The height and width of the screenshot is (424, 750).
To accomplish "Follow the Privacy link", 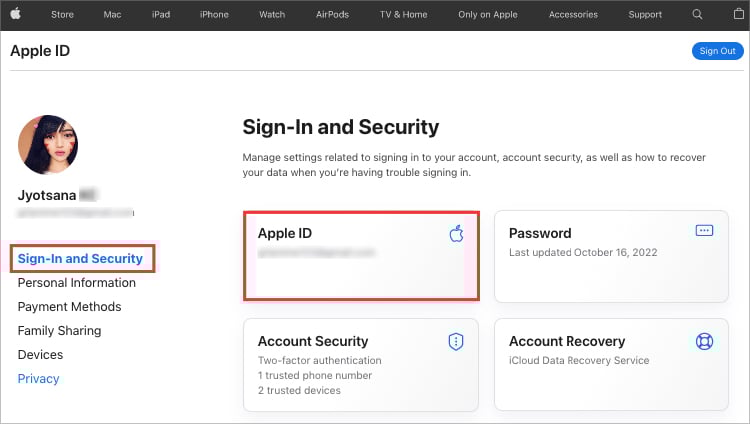I will [38, 379].
